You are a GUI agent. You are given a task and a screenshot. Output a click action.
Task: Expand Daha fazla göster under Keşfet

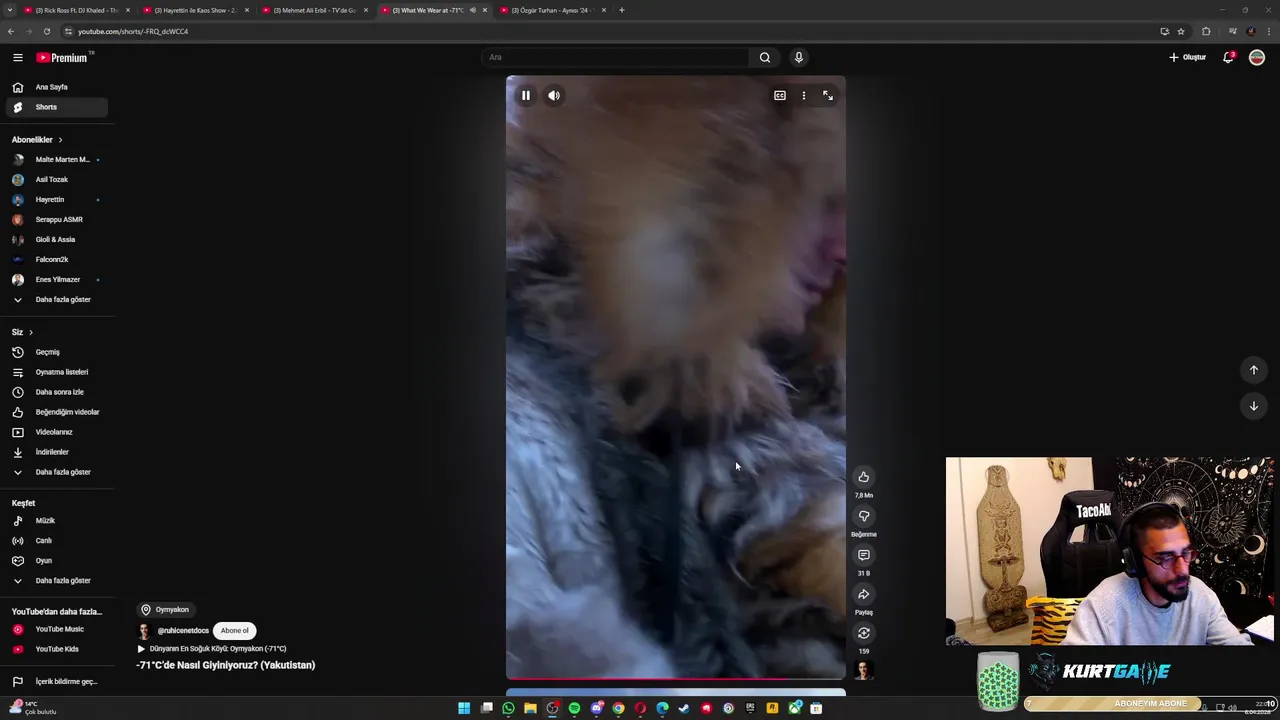[x=56, y=581]
